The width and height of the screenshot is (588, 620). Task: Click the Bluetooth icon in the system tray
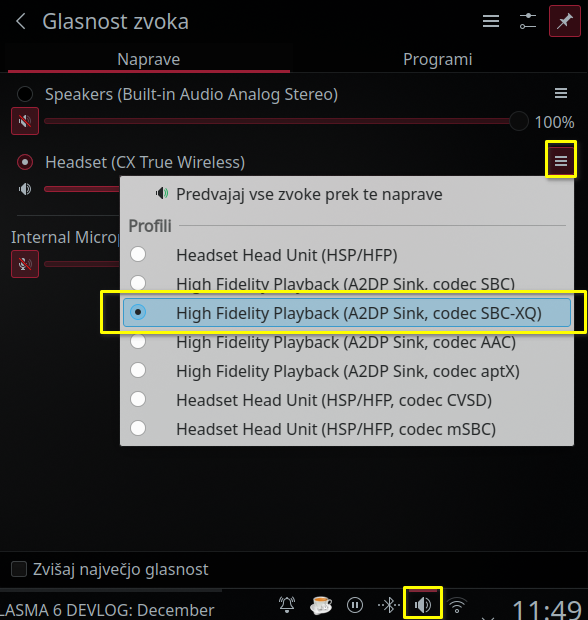point(389,605)
